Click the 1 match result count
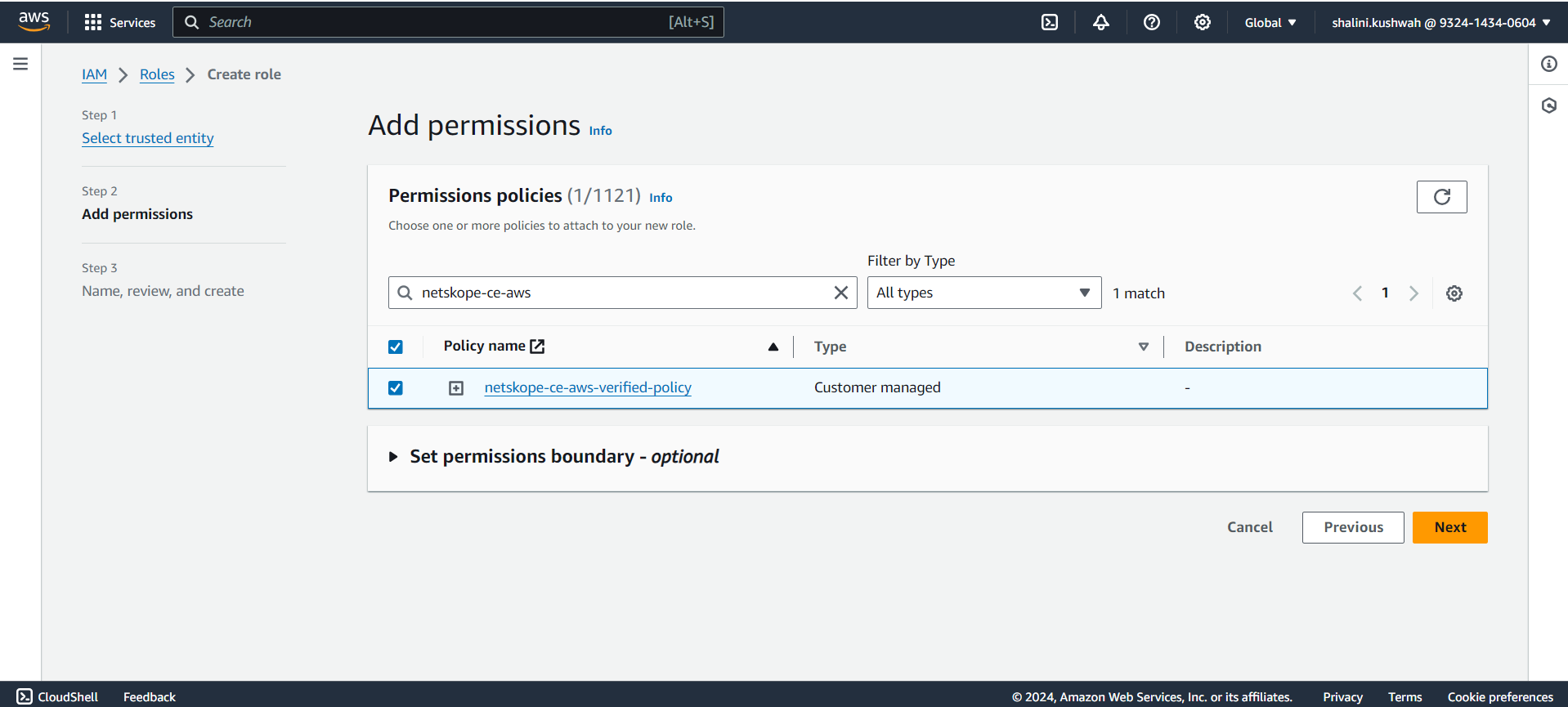 [1139, 293]
